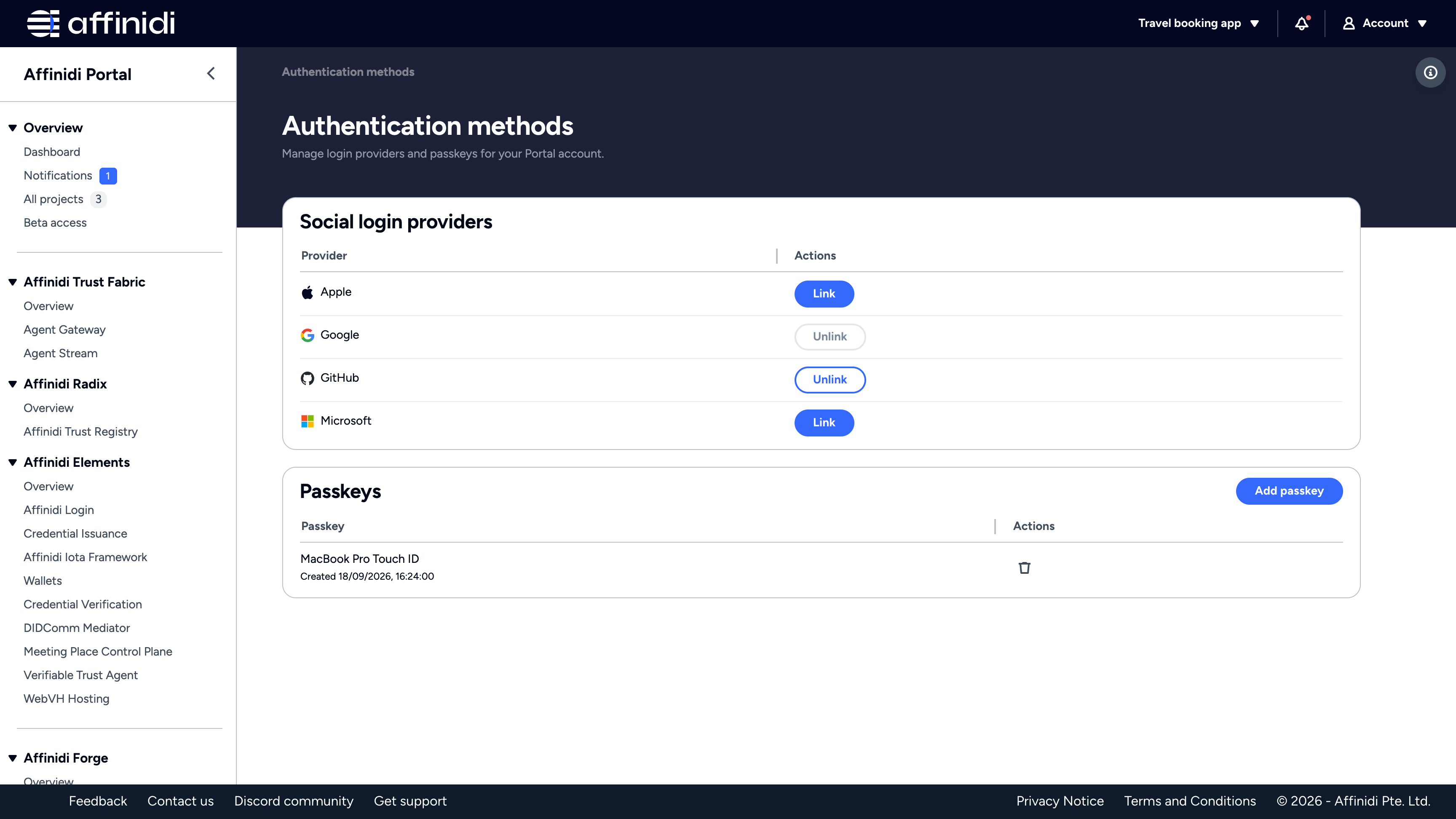This screenshot has width=1456, height=819.
Task: Open Agent Stream page
Action: (61, 354)
